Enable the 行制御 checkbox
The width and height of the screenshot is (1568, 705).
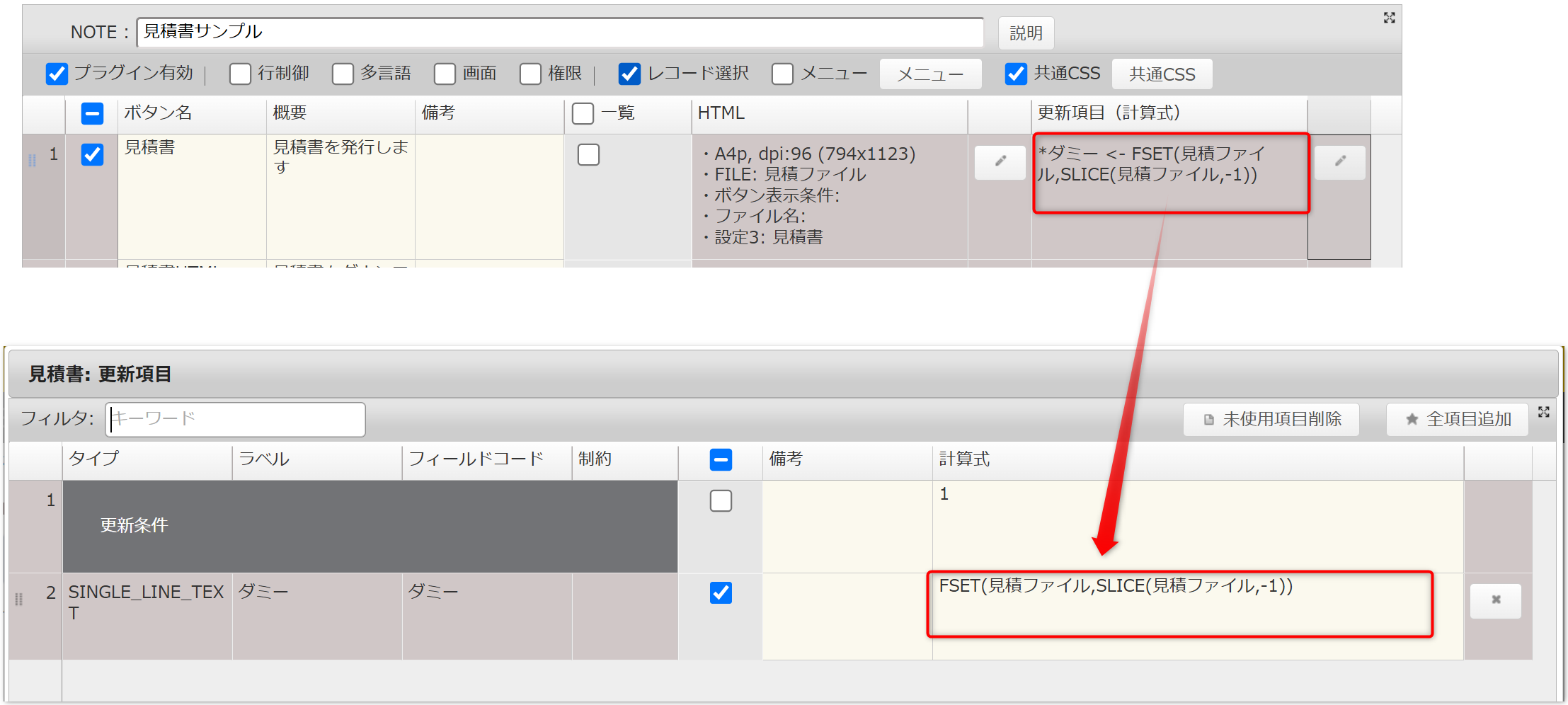click(x=240, y=74)
